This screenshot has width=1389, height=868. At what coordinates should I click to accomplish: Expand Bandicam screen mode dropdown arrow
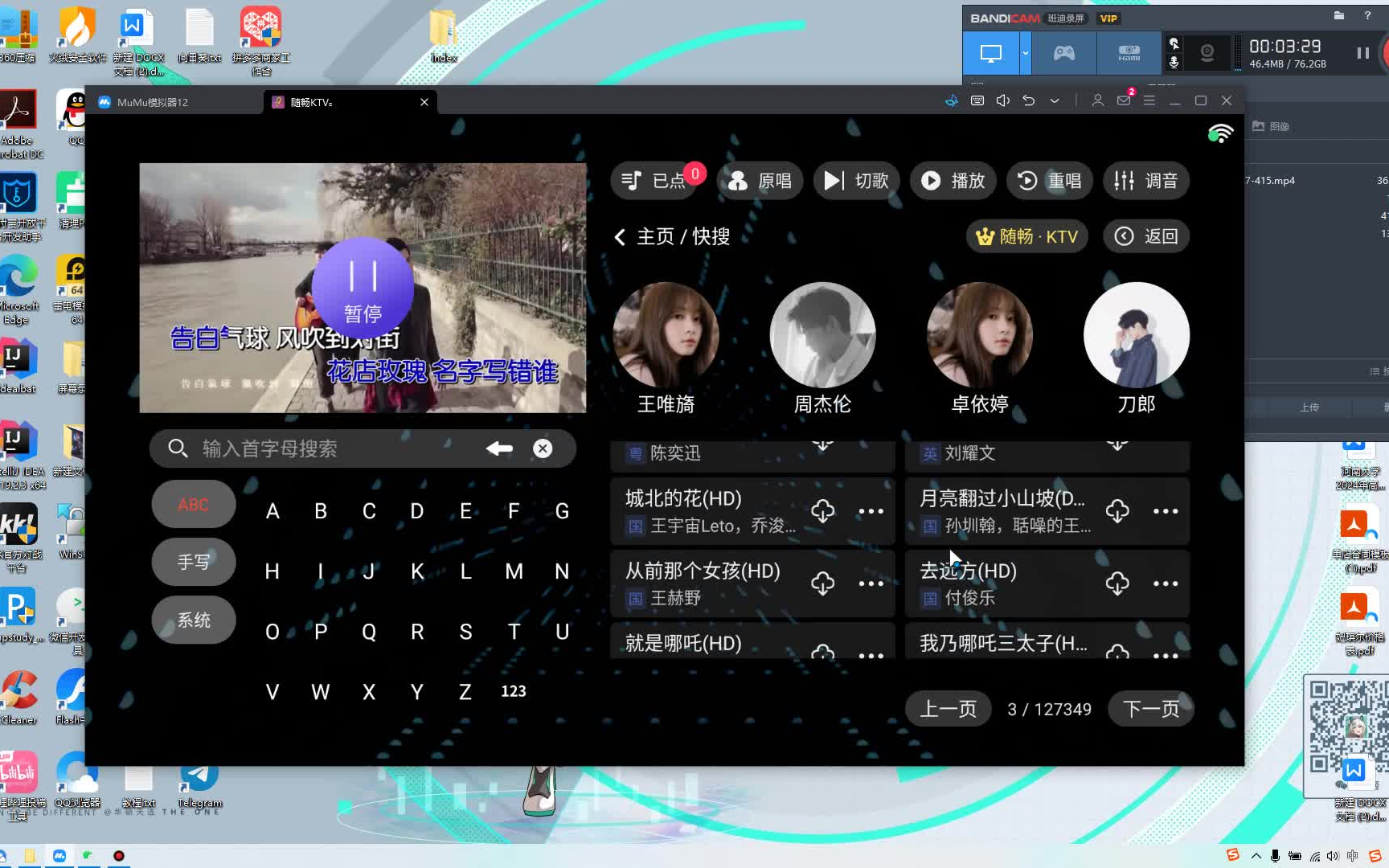click(1025, 54)
